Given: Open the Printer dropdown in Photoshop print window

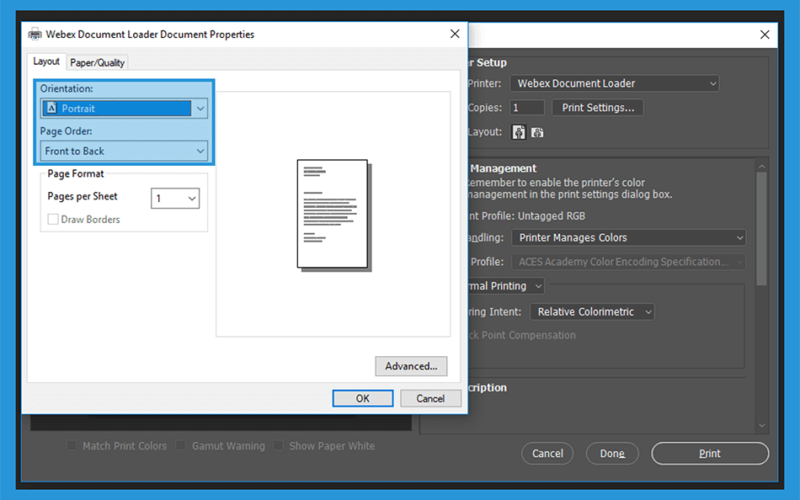Looking at the screenshot, I should click(x=614, y=83).
